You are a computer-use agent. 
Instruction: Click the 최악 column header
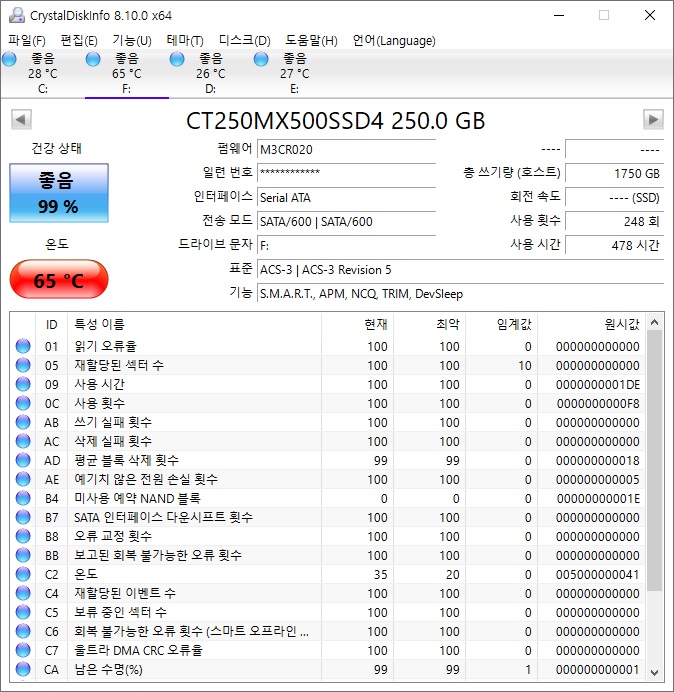[429, 325]
